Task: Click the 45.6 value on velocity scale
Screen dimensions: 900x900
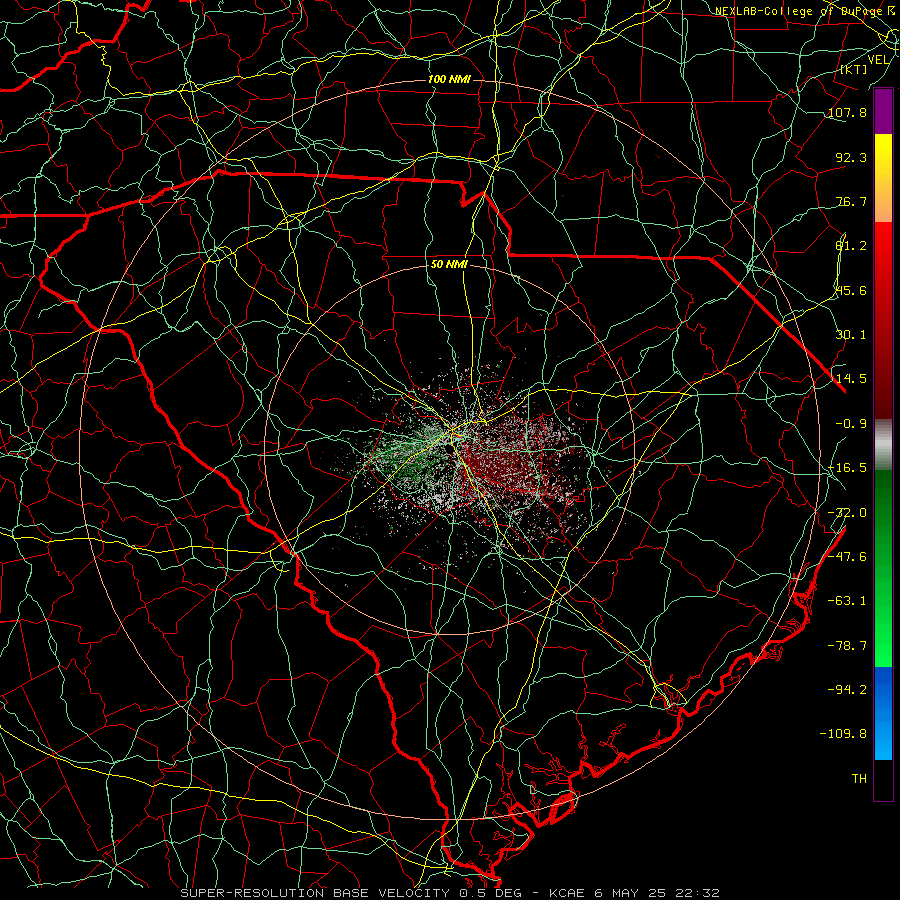Action: pyautogui.click(x=851, y=290)
